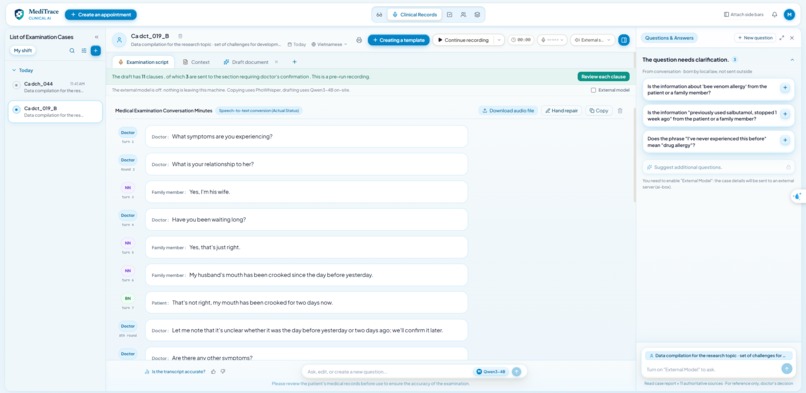Open the notifications bell
The width and height of the screenshot is (806, 393).
[x=774, y=14]
